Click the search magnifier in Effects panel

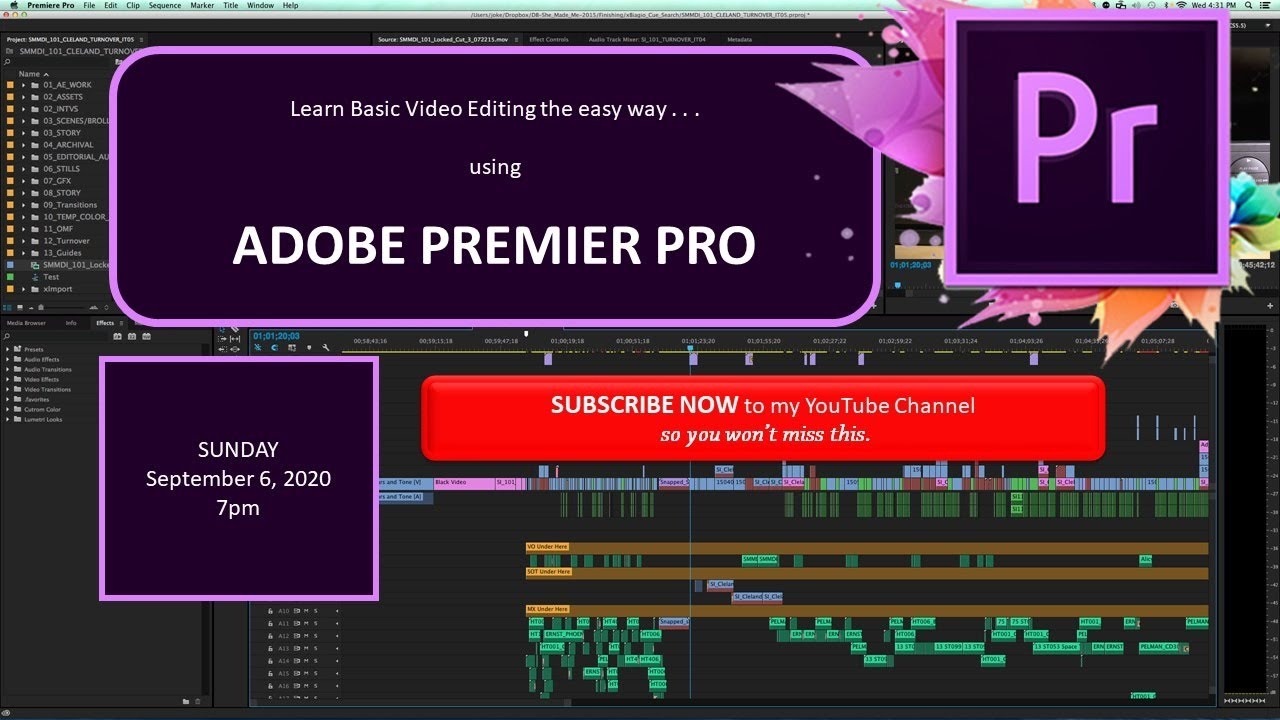(7, 336)
